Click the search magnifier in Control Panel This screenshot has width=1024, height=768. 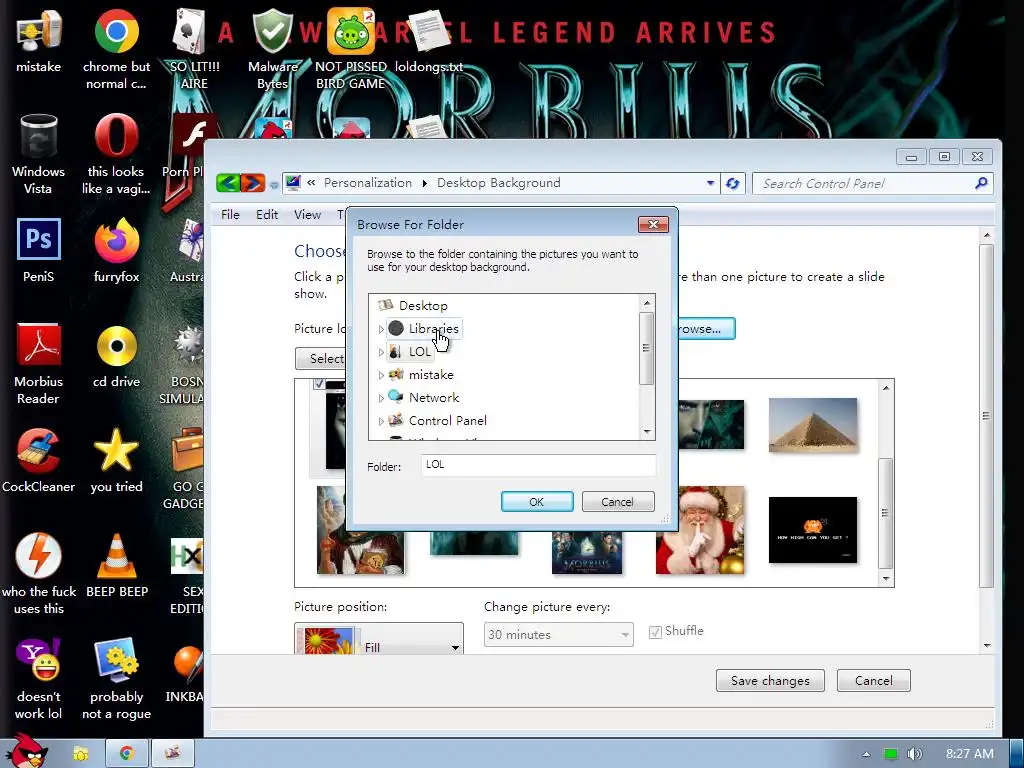pos(981,184)
